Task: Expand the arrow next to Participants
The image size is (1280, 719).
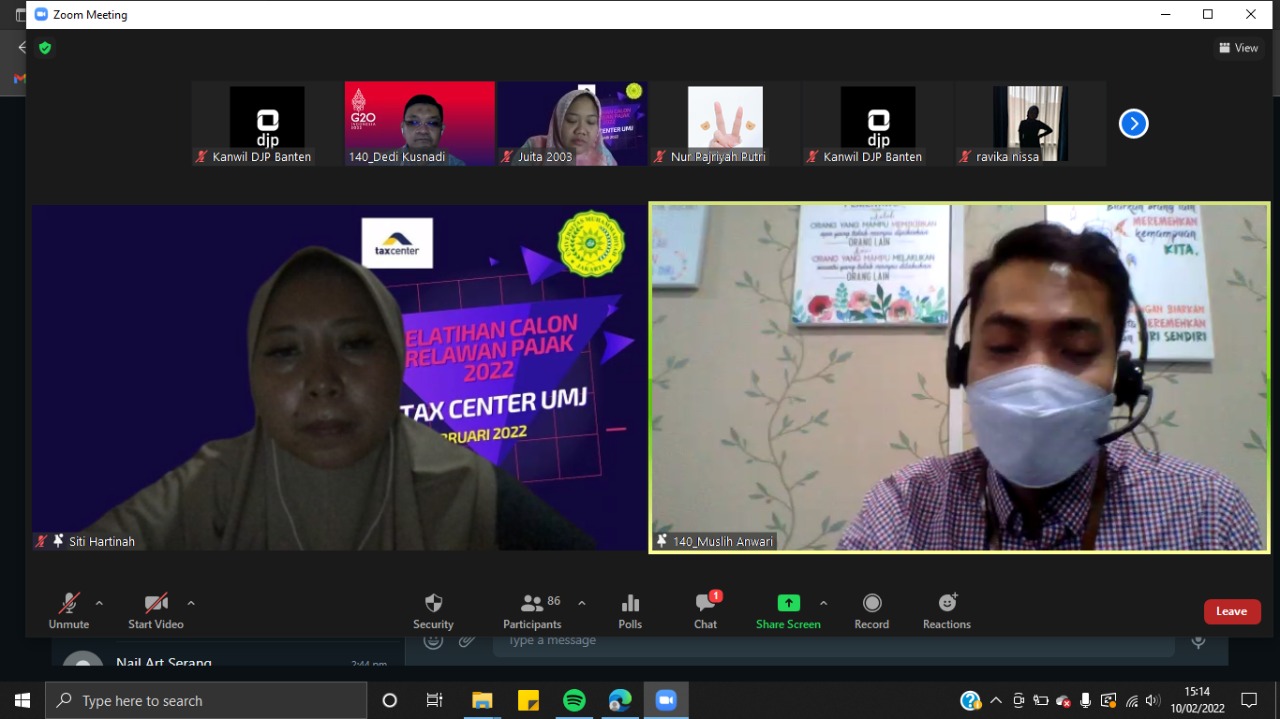Action: tap(582, 603)
